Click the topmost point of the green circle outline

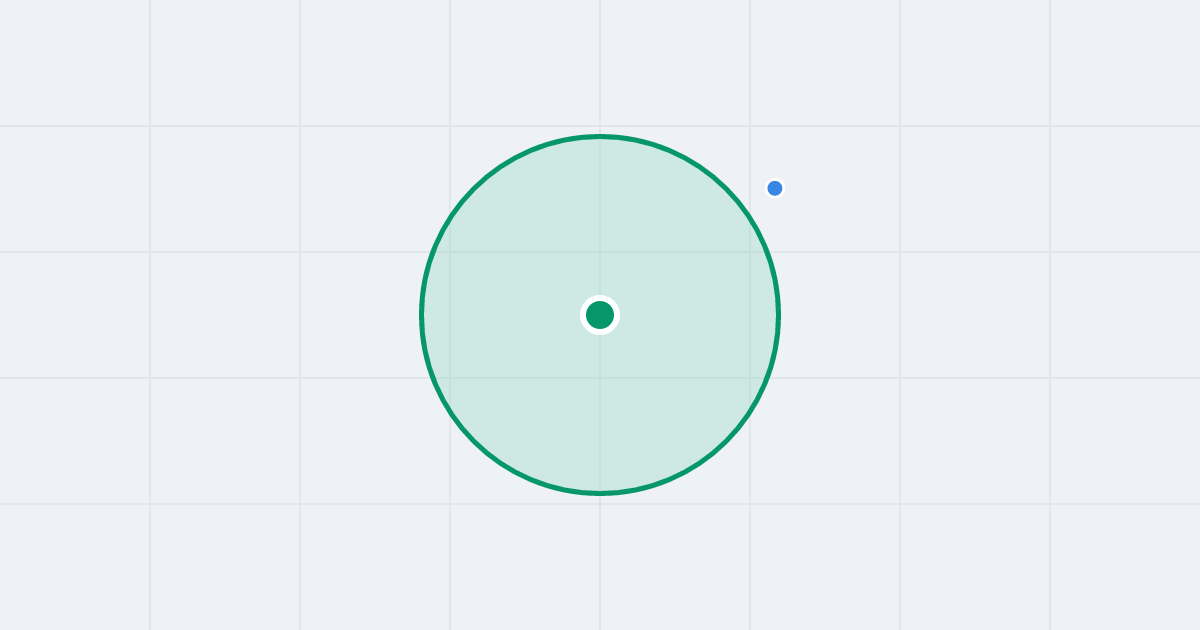(600, 136)
